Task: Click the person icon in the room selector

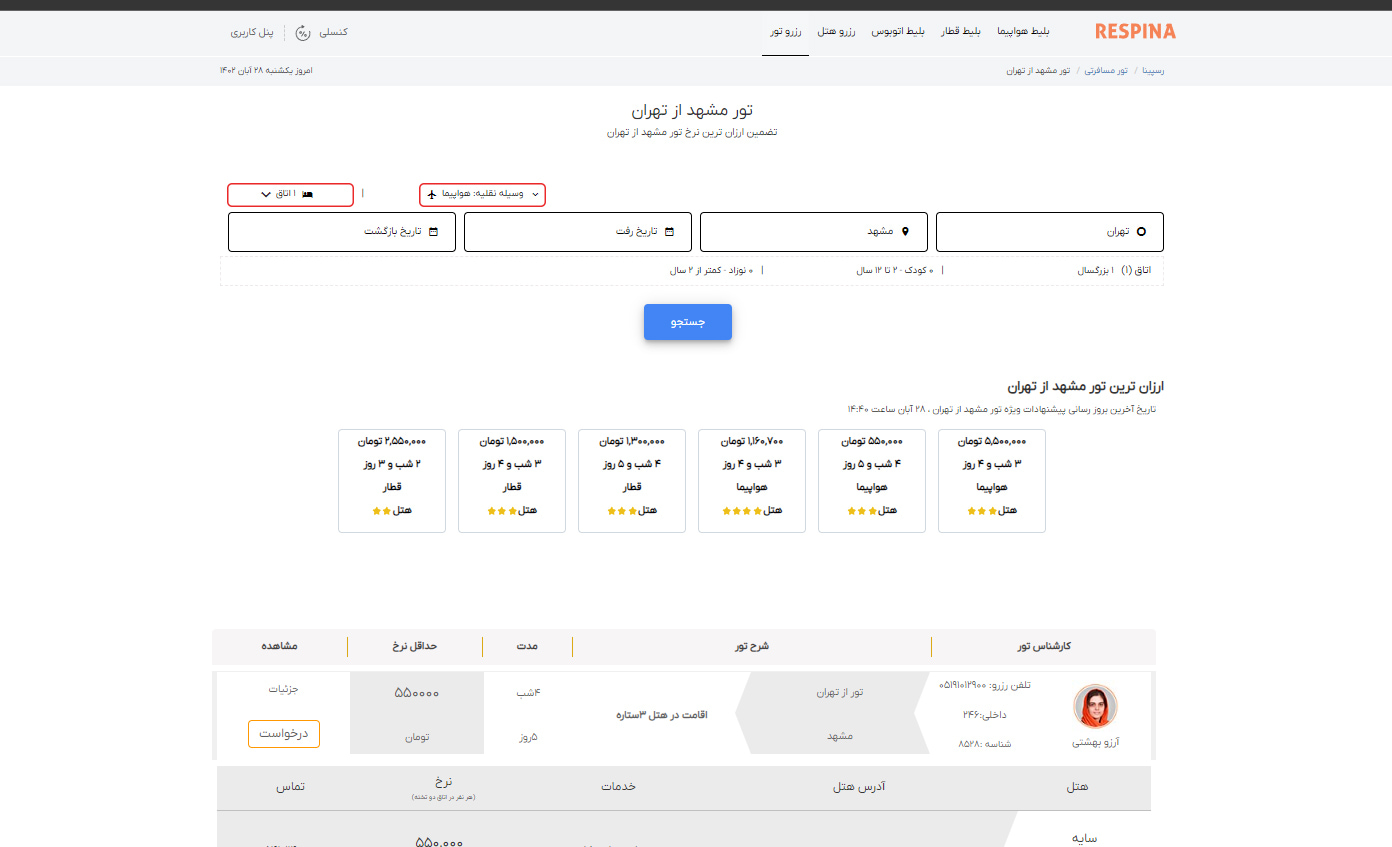Action: tap(306, 194)
